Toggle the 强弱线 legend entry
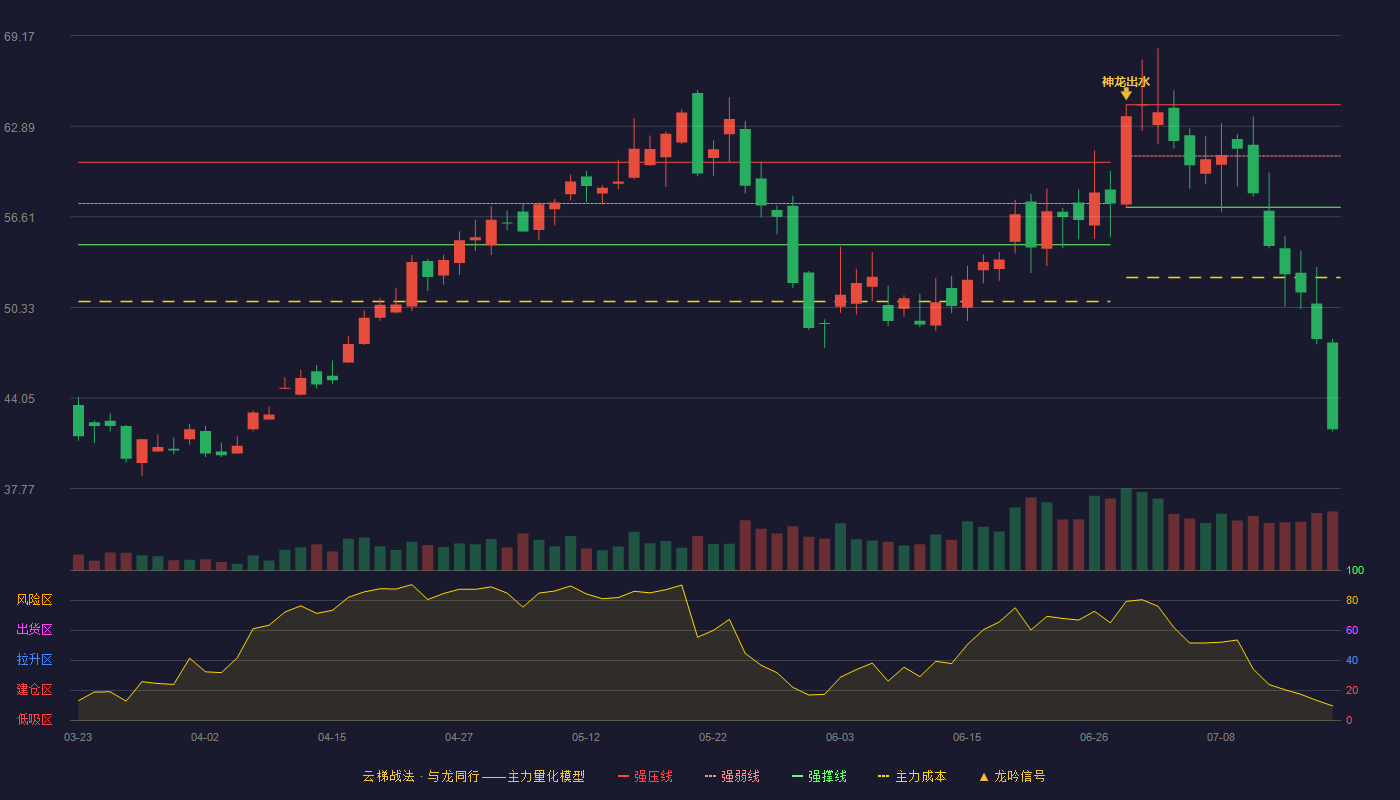This screenshot has width=1400, height=800. click(732, 776)
